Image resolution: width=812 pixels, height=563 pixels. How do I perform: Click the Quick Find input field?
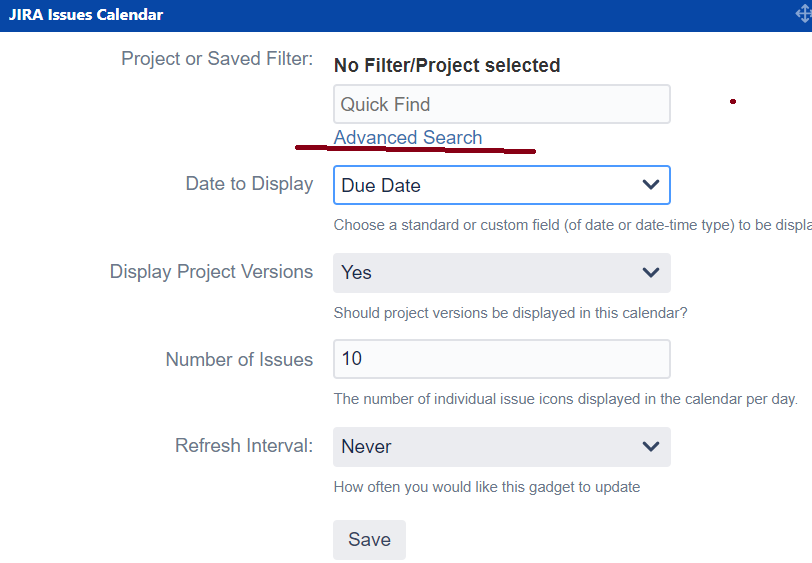(x=502, y=104)
